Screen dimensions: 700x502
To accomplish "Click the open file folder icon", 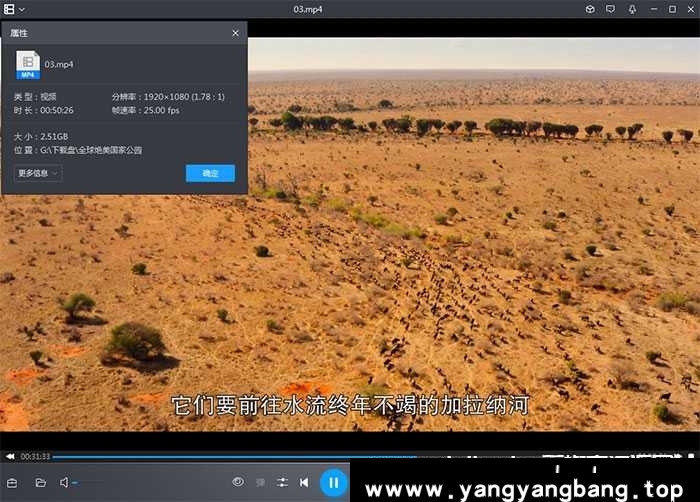I will tap(41, 482).
